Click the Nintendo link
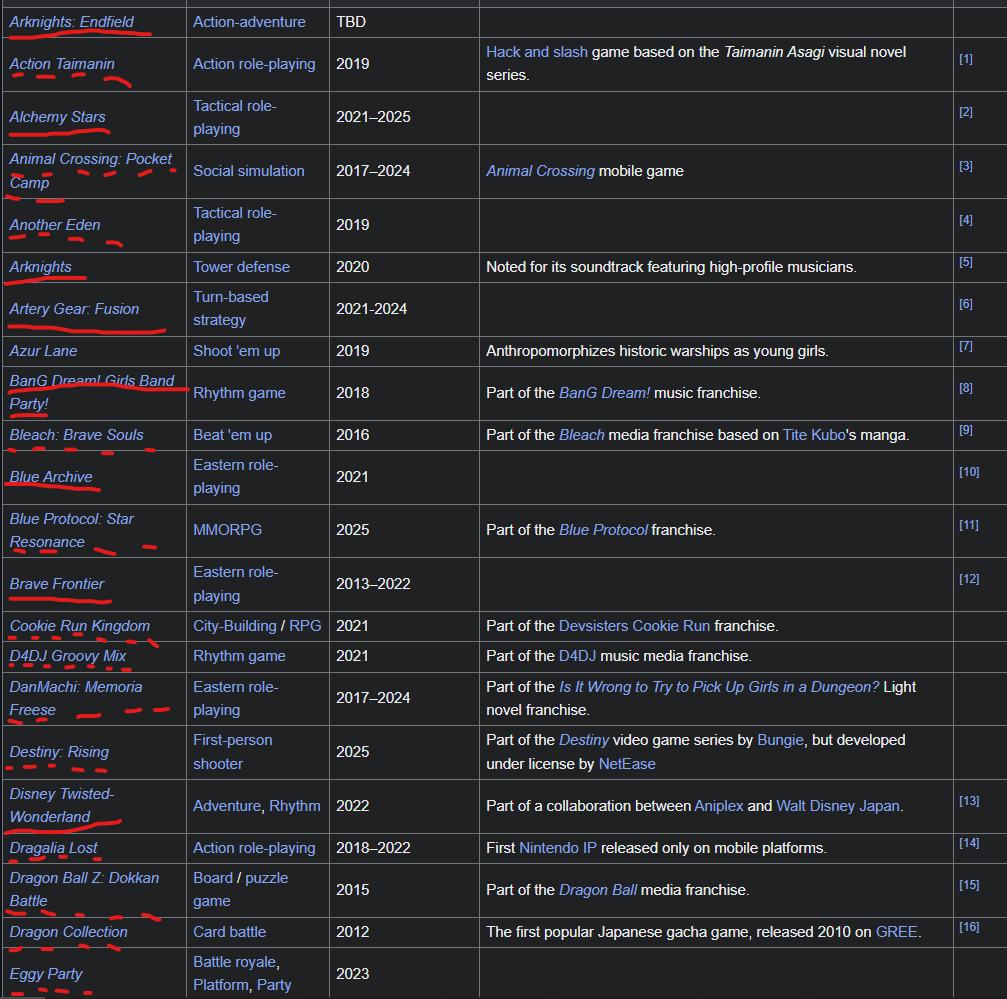1007x999 pixels. (557, 848)
